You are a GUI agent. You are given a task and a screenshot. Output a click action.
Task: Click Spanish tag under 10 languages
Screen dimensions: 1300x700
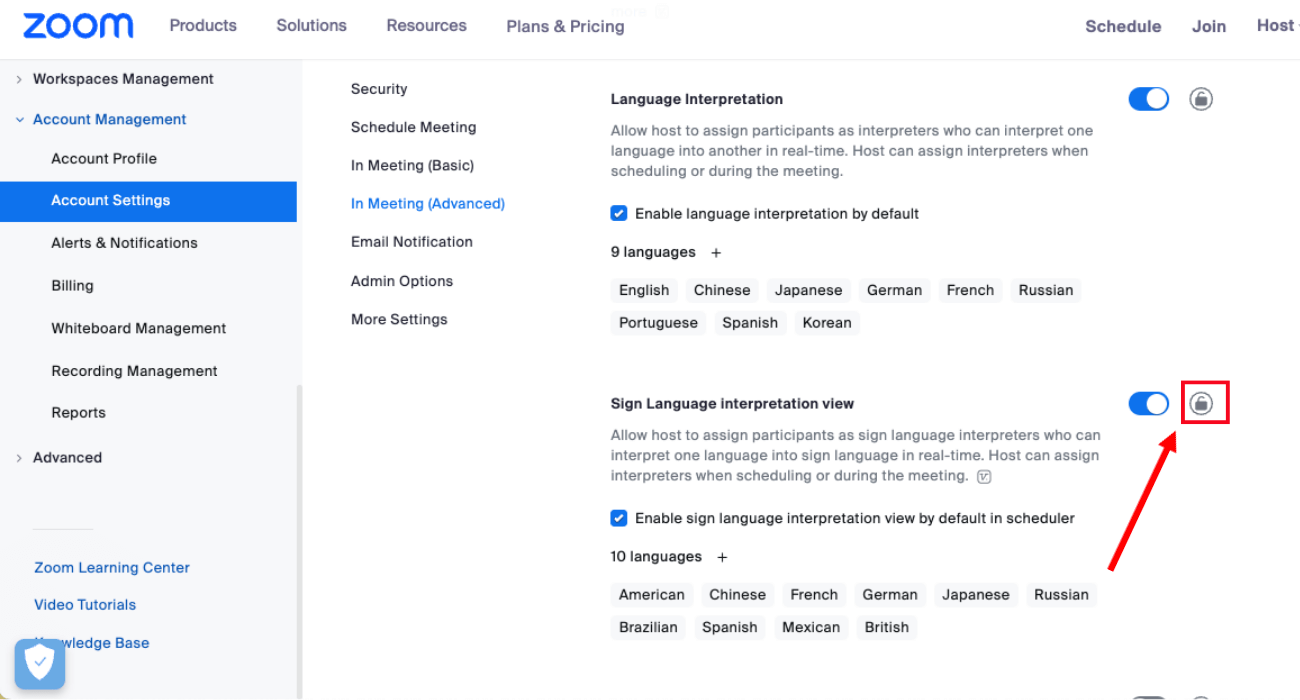point(730,627)
